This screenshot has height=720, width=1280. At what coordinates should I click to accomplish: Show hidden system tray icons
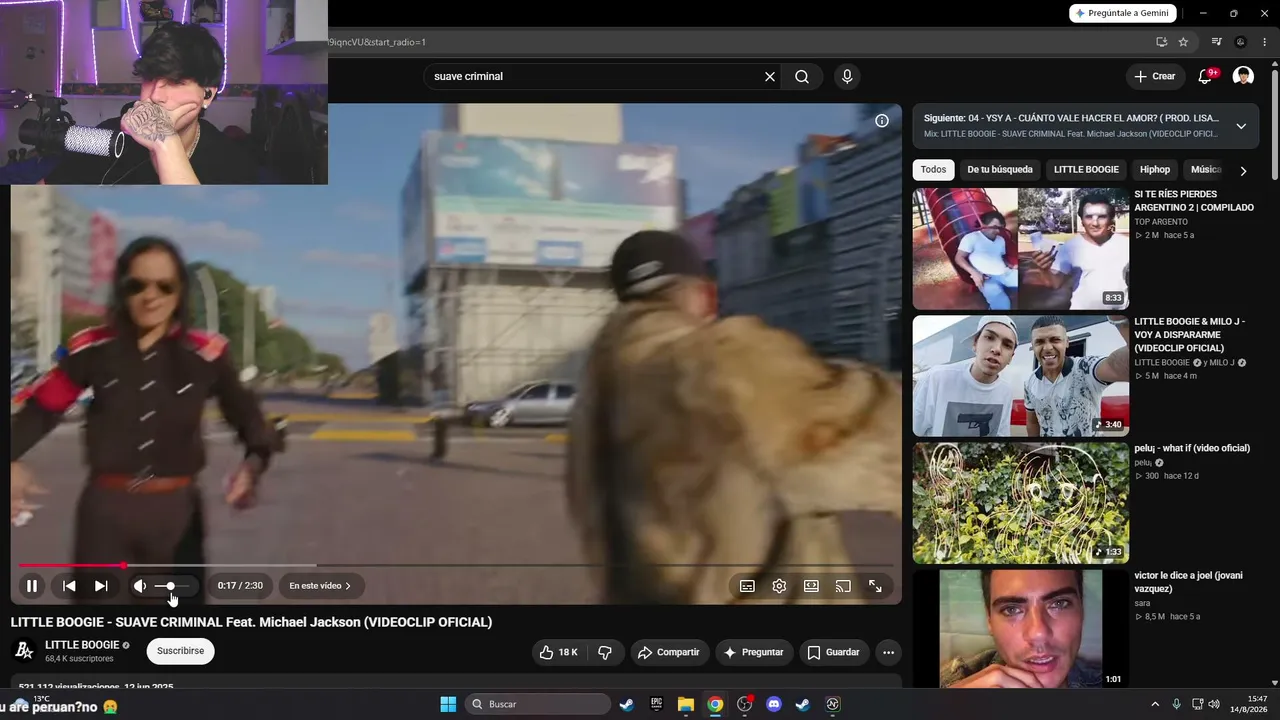pos(1155,704)
